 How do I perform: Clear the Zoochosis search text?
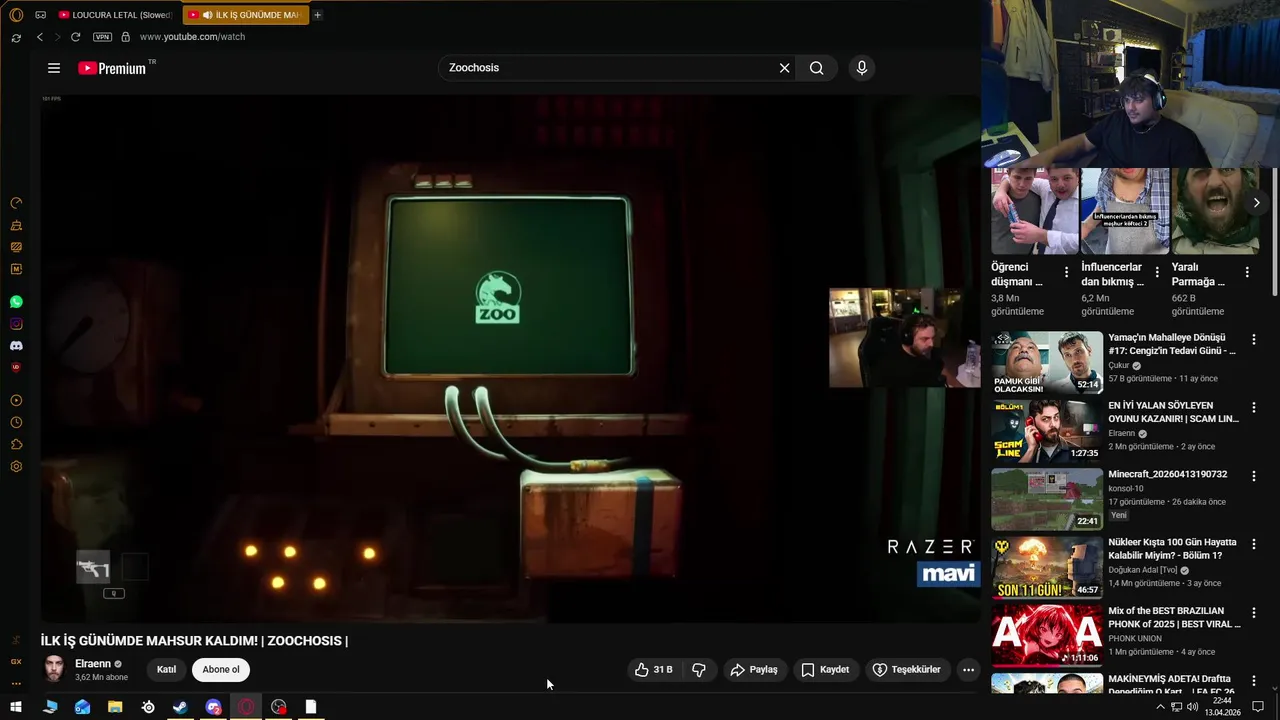[784, 68]
